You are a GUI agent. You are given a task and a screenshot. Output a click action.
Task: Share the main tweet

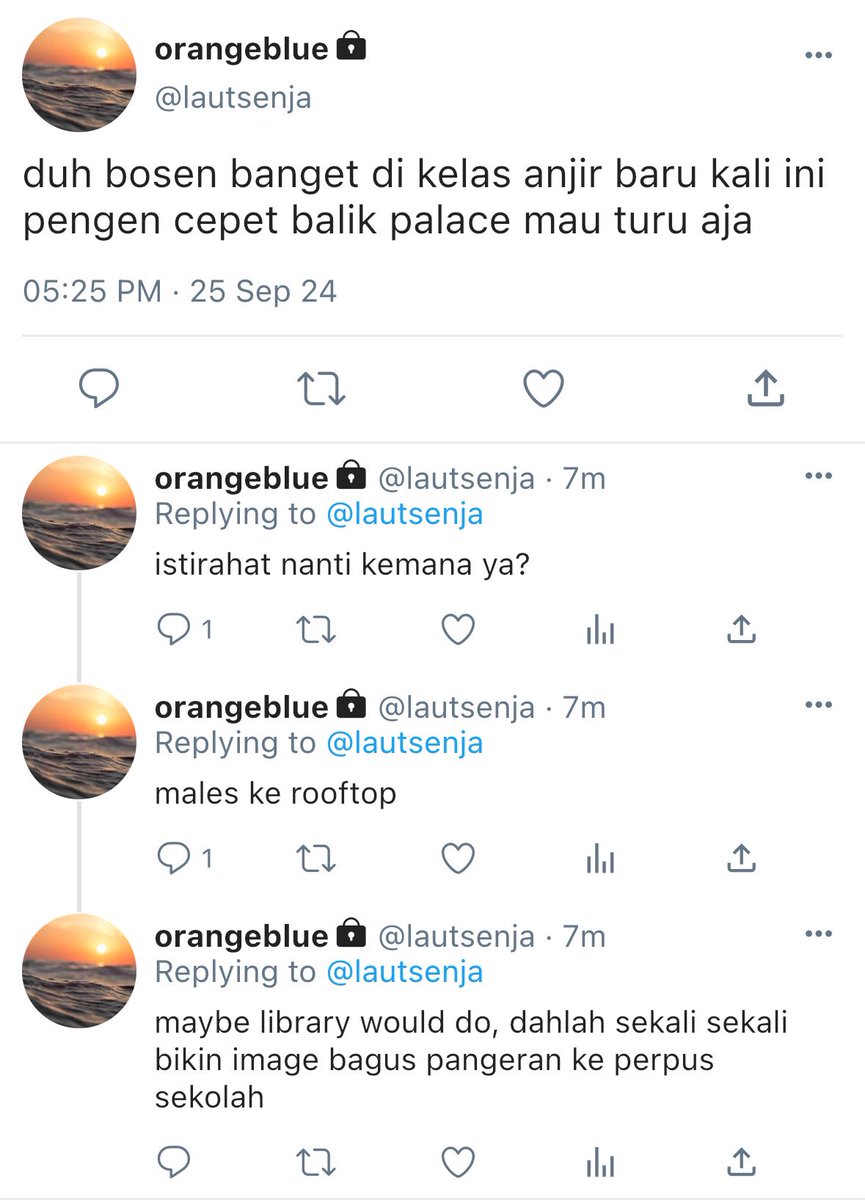click(x=766, y=388)
